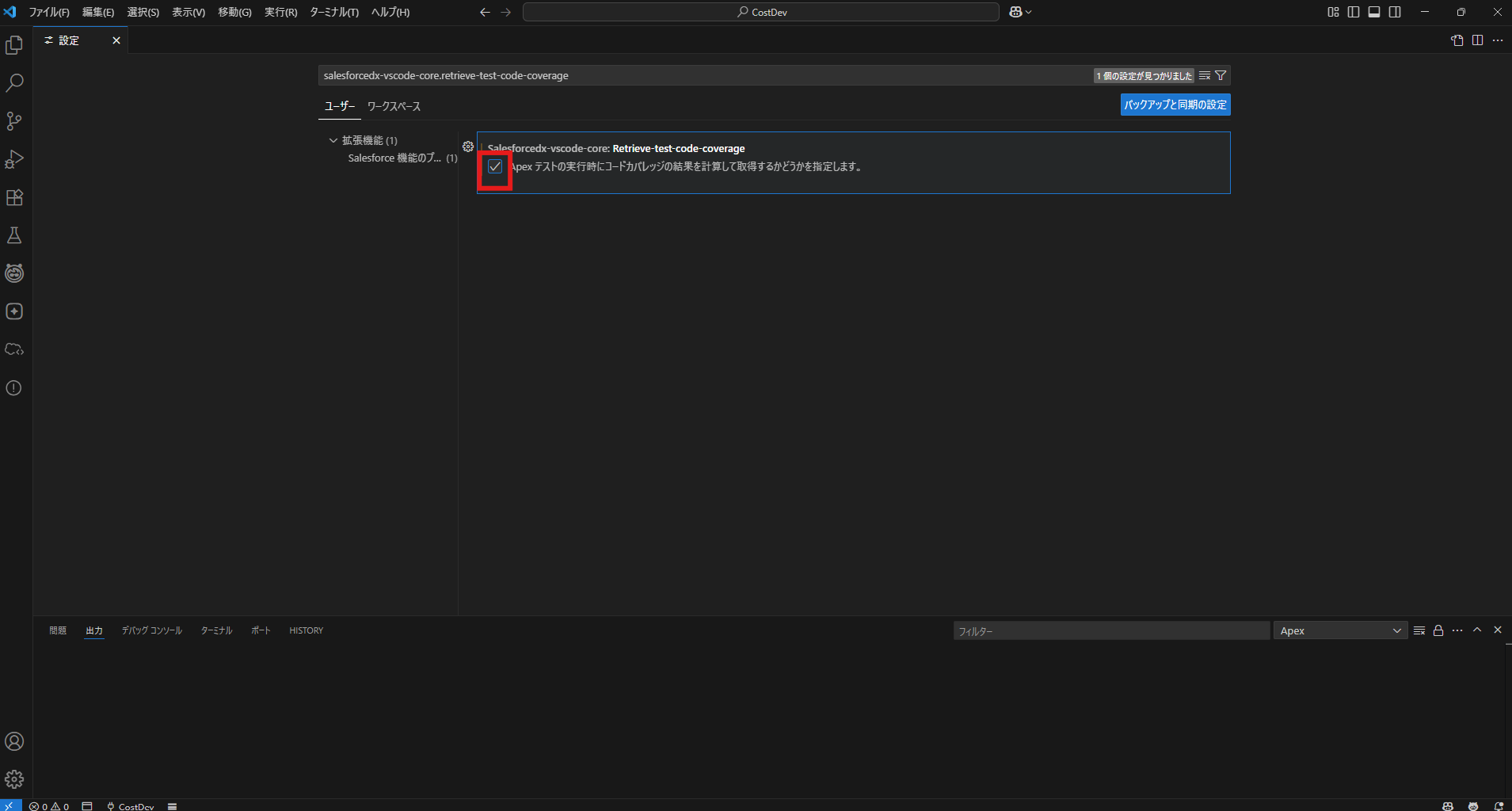This screenshot has width=1512, height=811.
Task: Switch to the ワークスペース settings tab
Action: coord(394,106)
